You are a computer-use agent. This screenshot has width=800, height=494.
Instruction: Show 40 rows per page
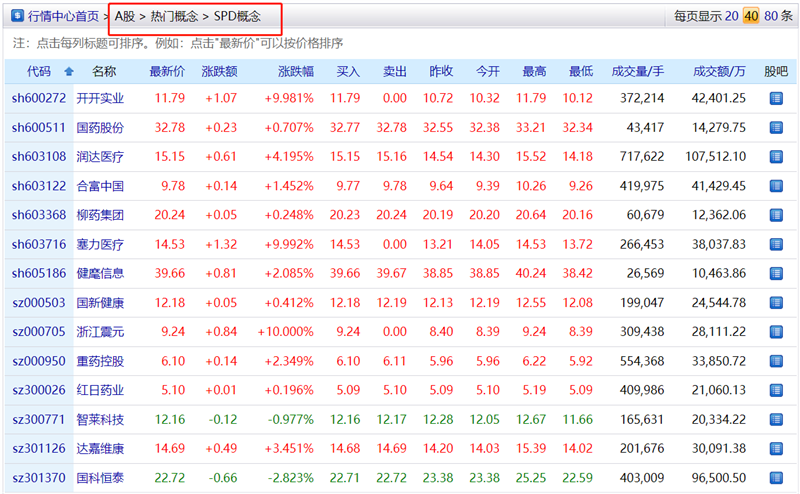pyautogui.click(x=751, y=16)
